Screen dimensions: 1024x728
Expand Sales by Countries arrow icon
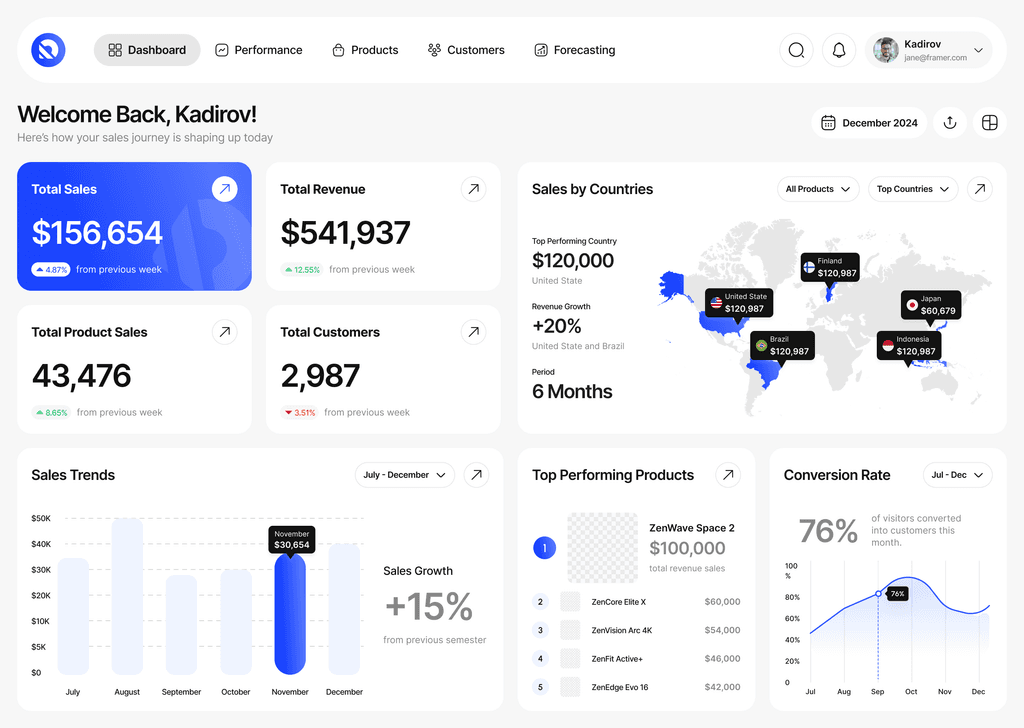point(980,189)
